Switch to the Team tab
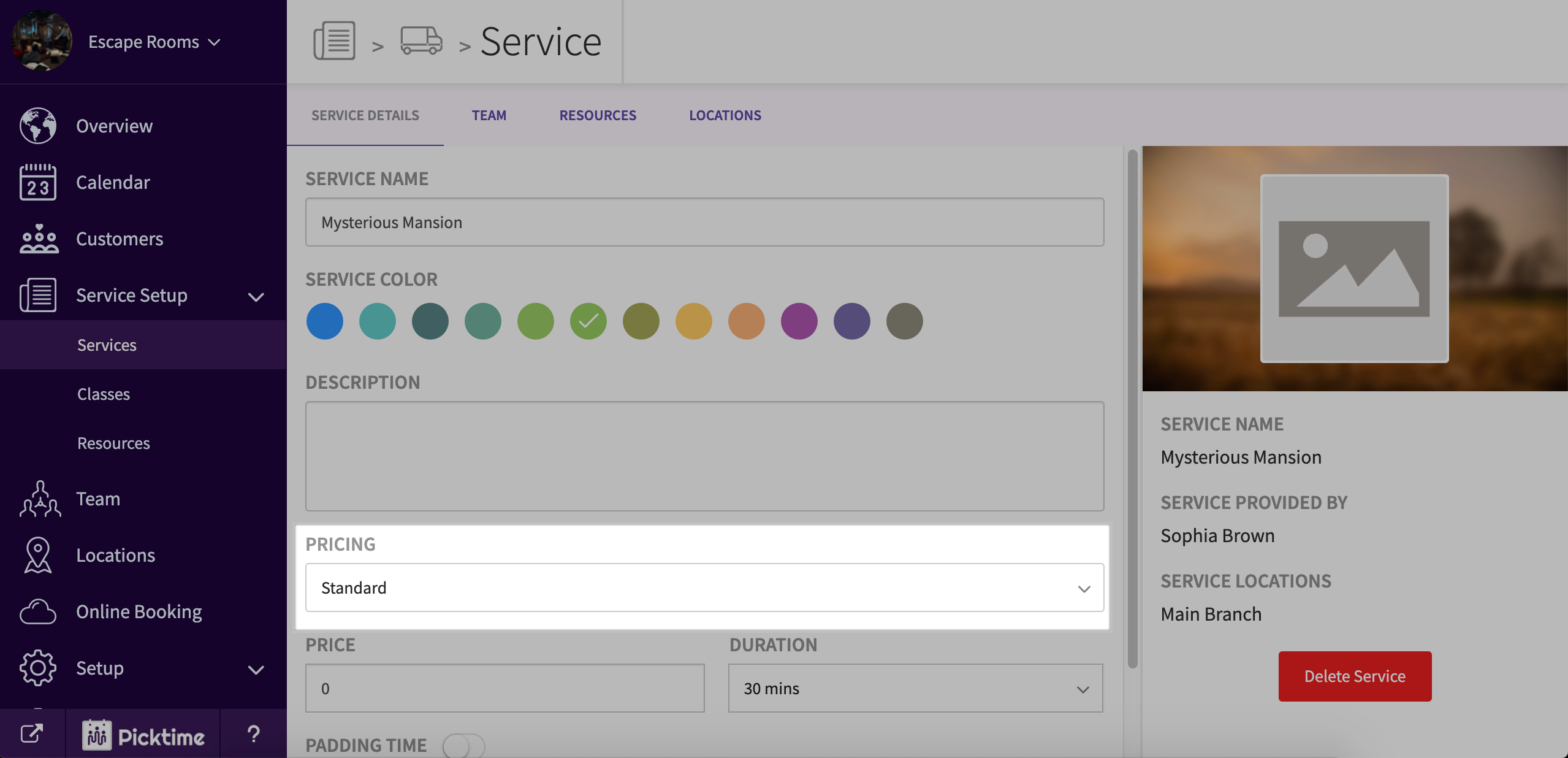This screenshot has height=758, width=1568. [489, 115]
